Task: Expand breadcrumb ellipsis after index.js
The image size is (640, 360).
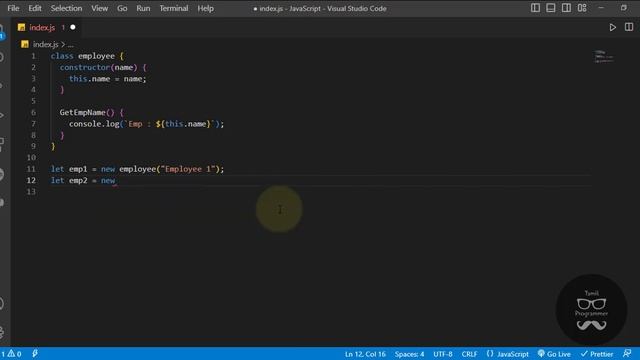Action: coord(71,44)
